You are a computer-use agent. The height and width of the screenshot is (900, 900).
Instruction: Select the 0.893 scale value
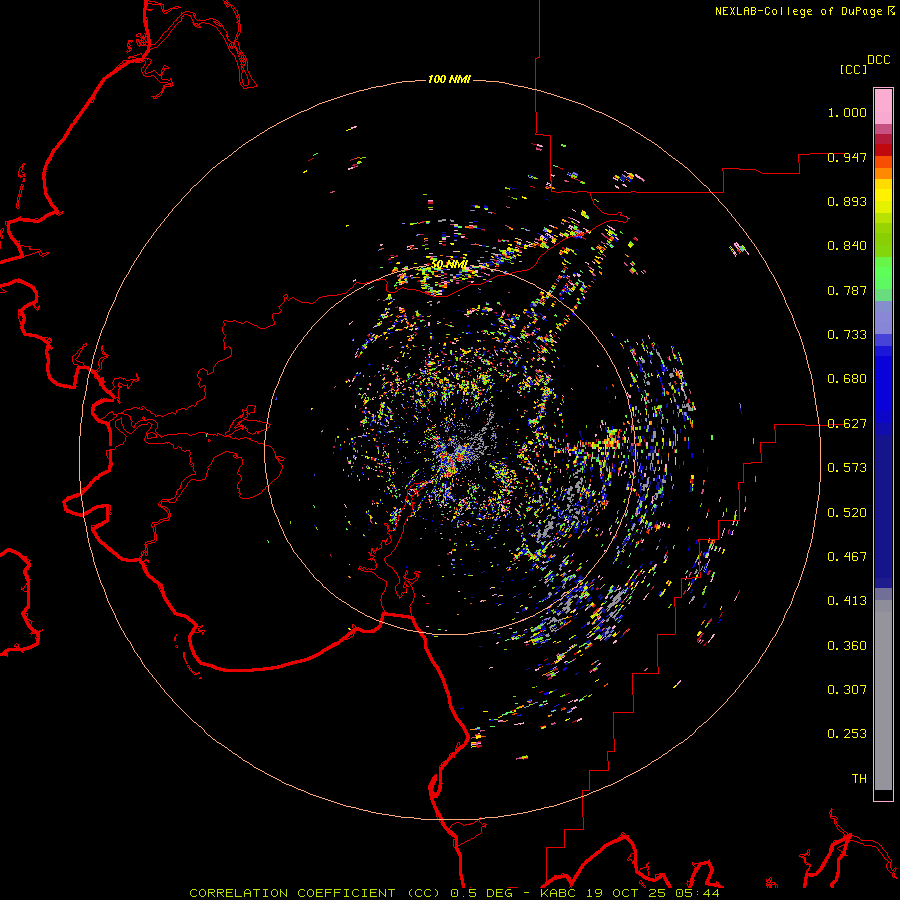pyautogui.click(x=847, y=201)
